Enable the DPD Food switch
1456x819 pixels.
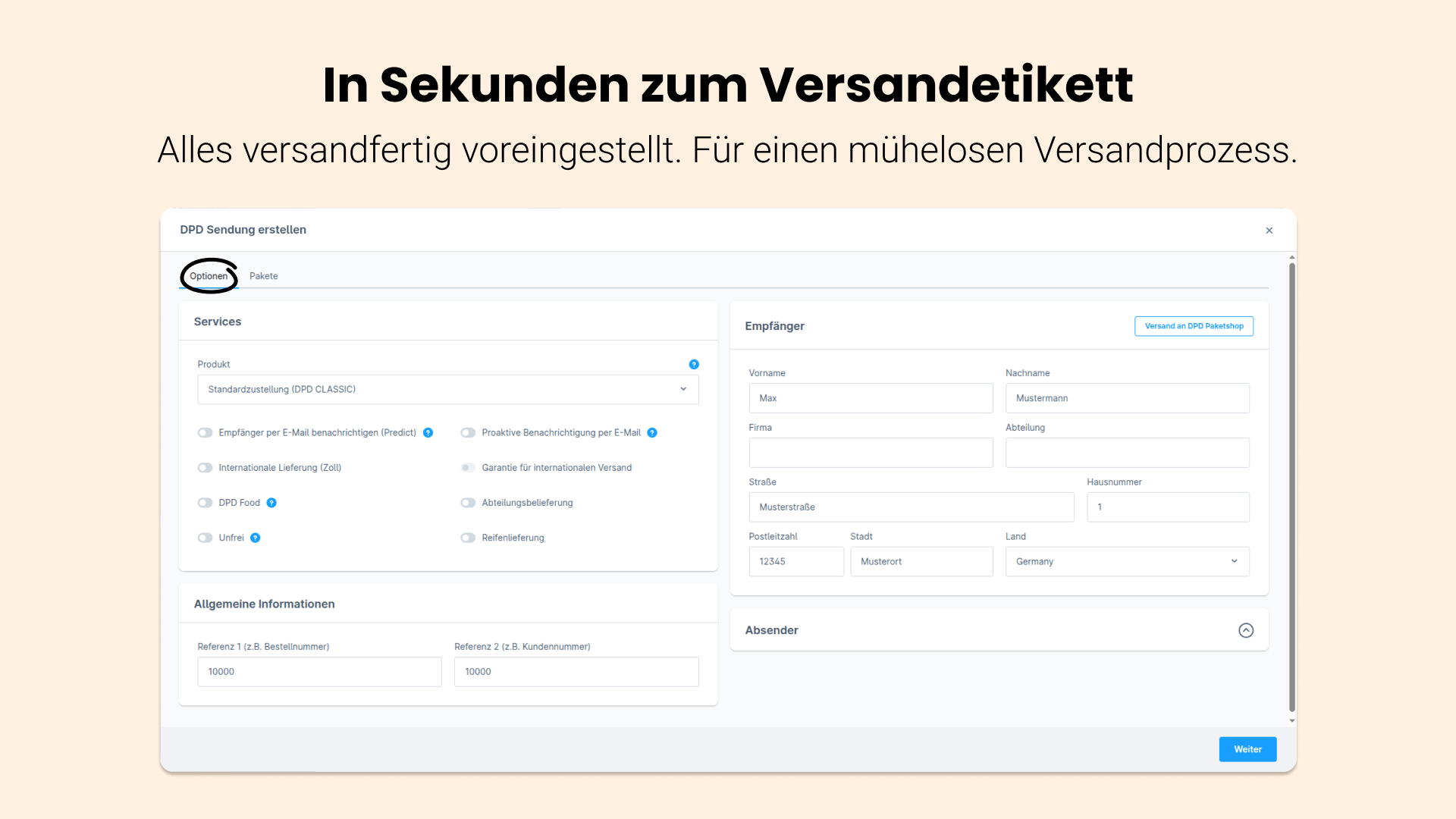point(205,503)
